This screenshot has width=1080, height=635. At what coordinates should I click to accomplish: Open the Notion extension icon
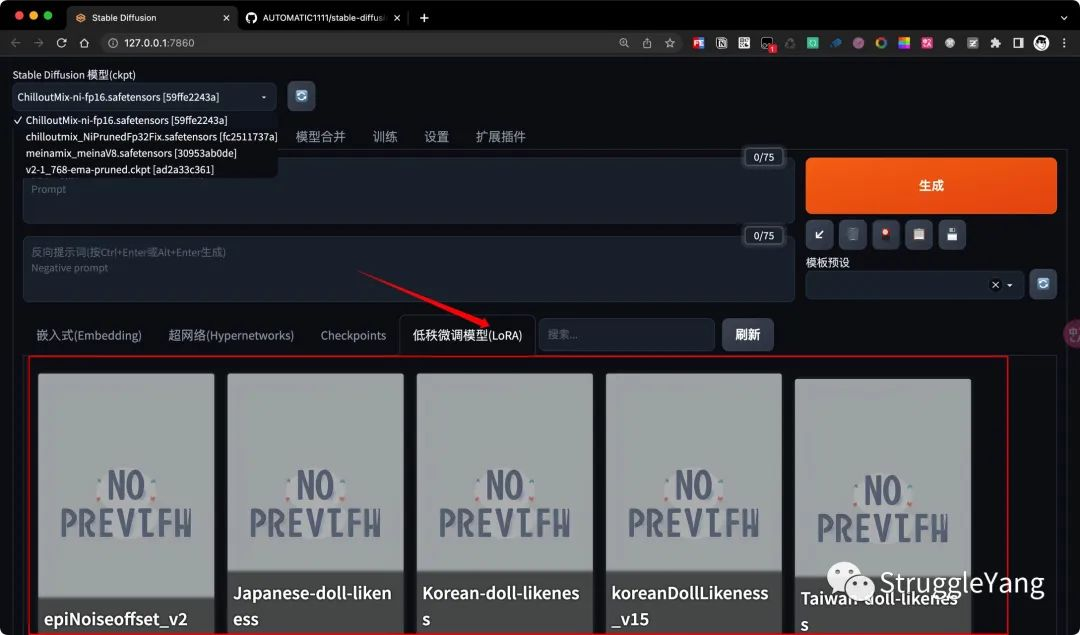[x=721, y=43]
